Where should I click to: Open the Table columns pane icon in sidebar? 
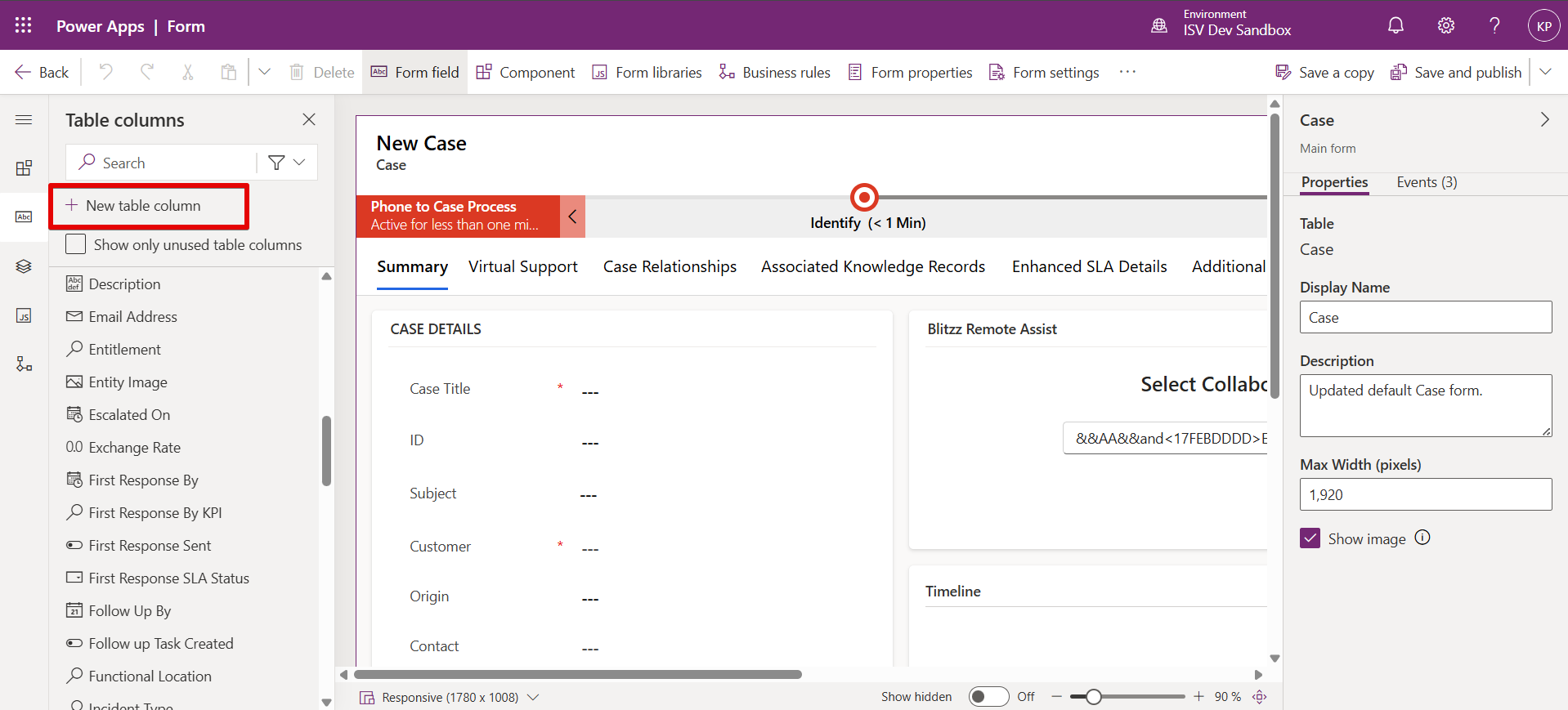[x=24, y=217]
